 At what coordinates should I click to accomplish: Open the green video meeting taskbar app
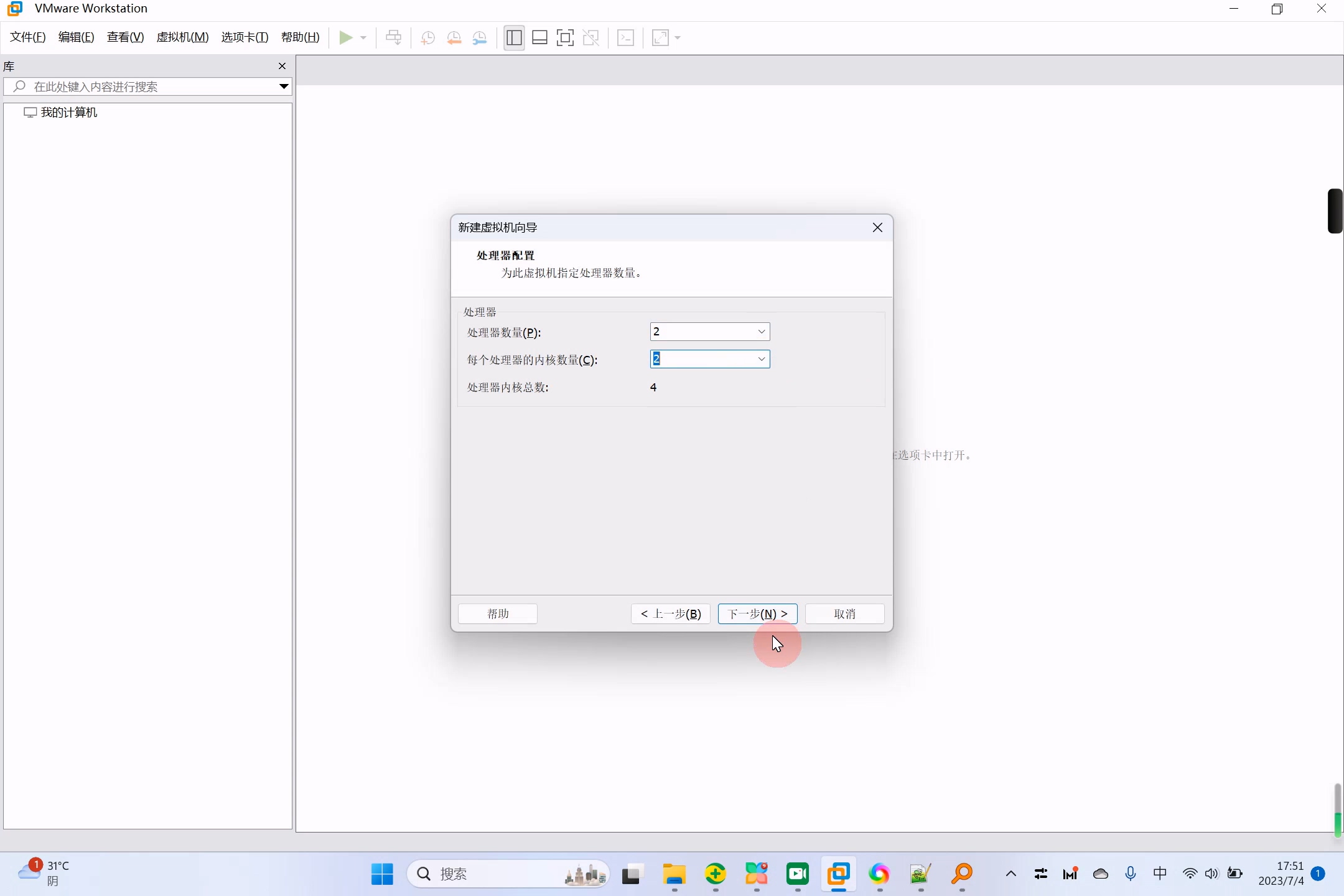point(798,874)
